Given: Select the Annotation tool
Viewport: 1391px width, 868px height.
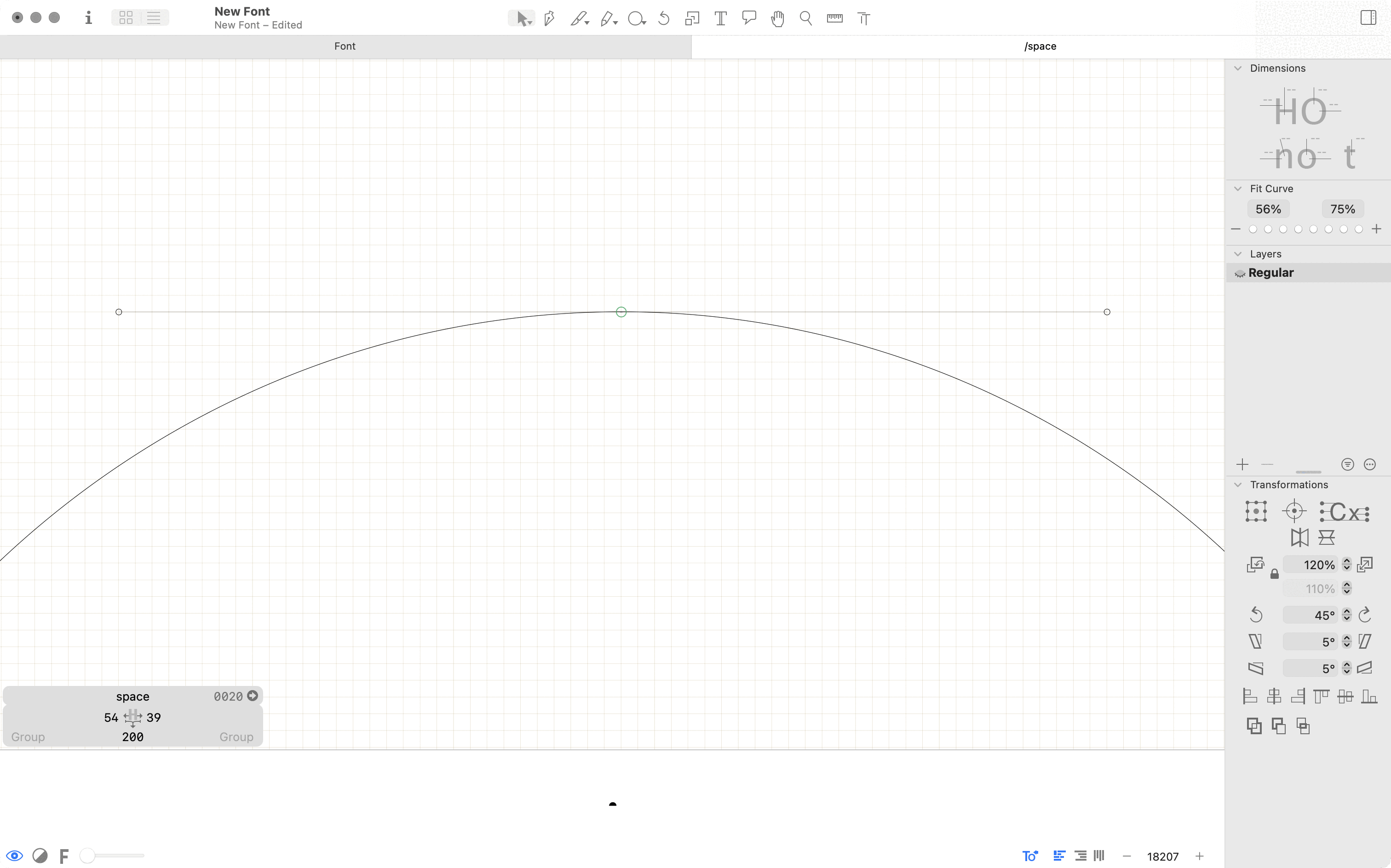Looking at the screenshot, I should pyautogui.click(x=748, y=18).
